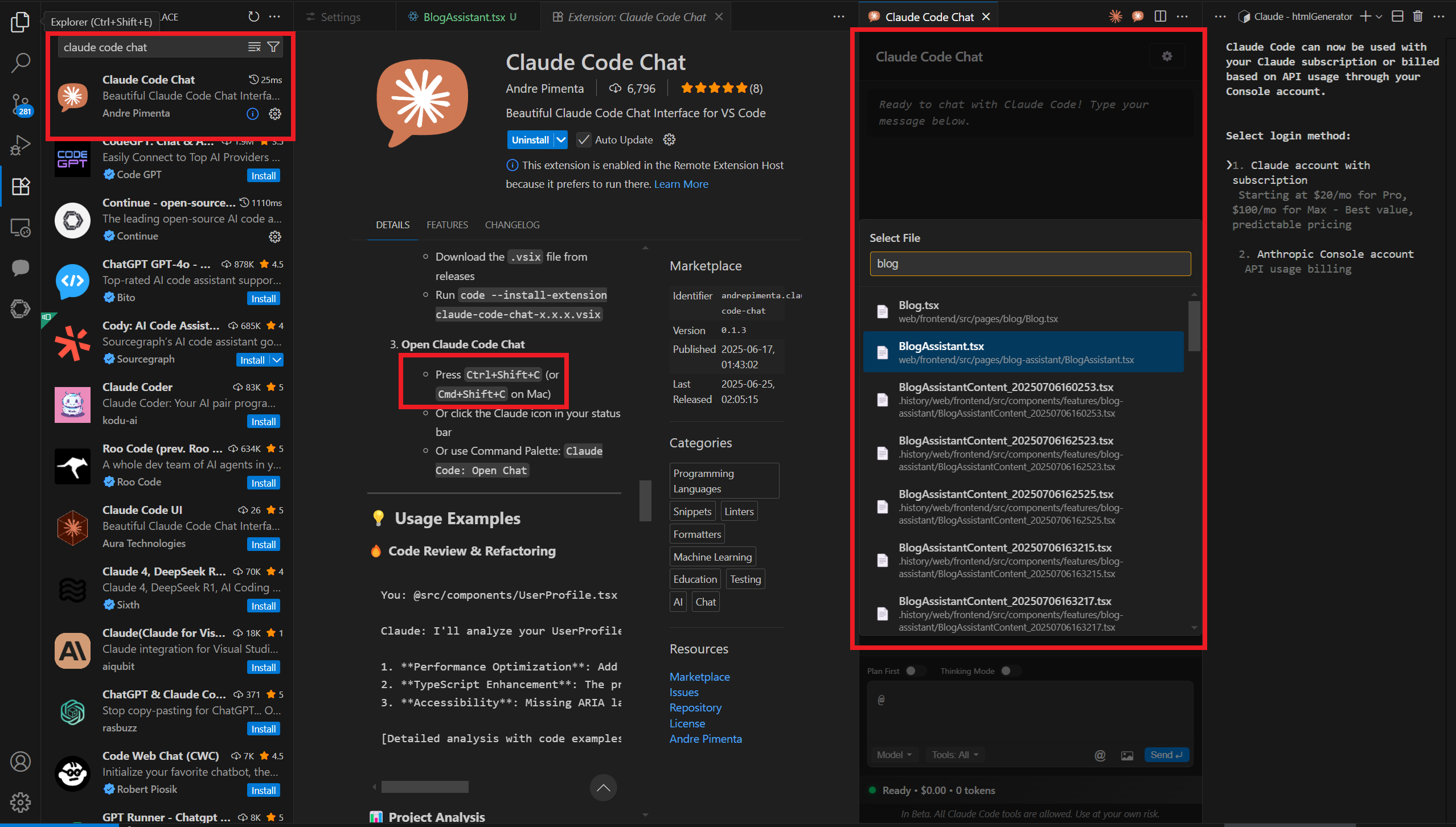Open the Tools: All dropdown
The width and height of the screenshot is (1456, 827).
955,755
